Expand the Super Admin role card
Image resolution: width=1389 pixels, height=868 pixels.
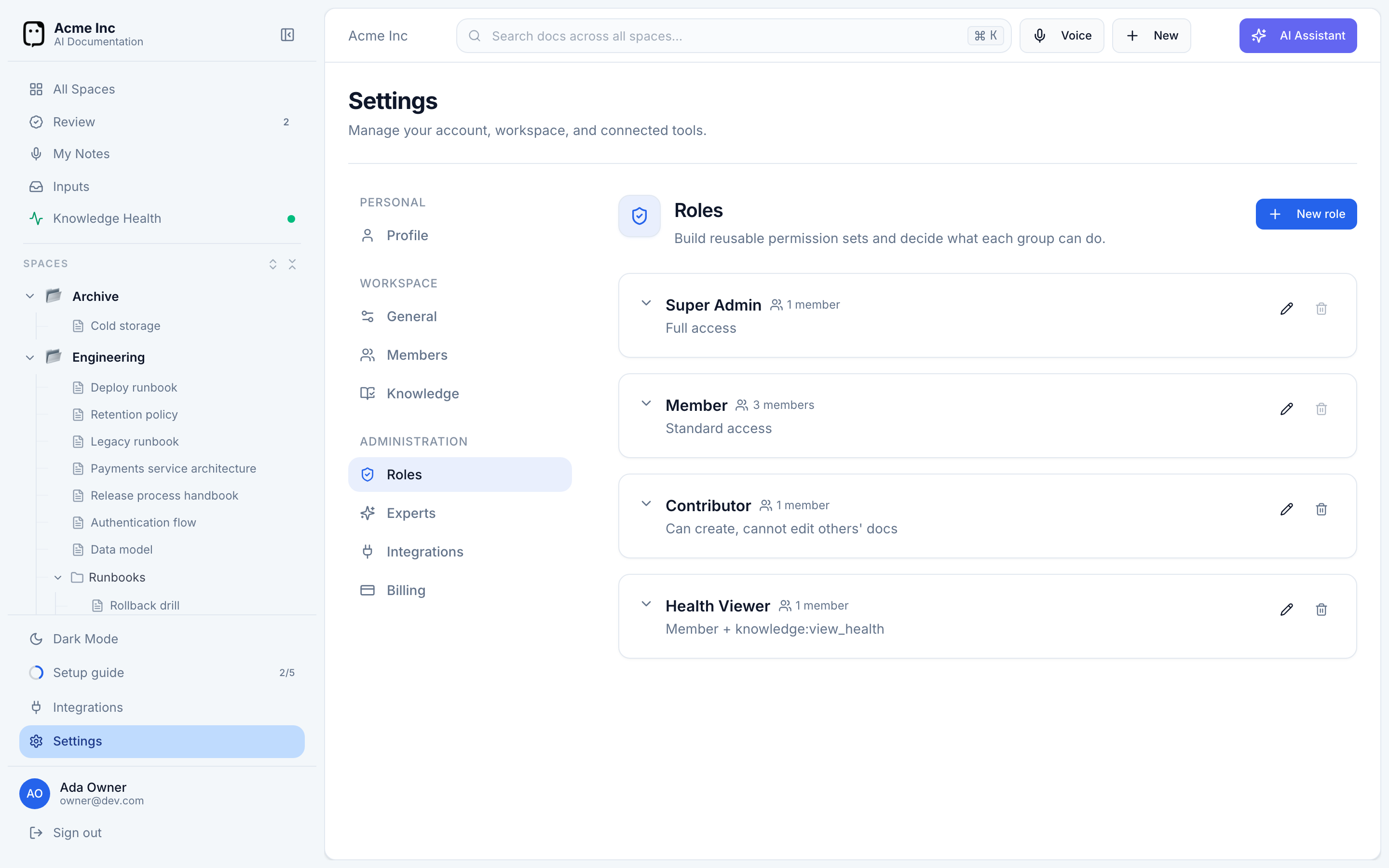646,303
